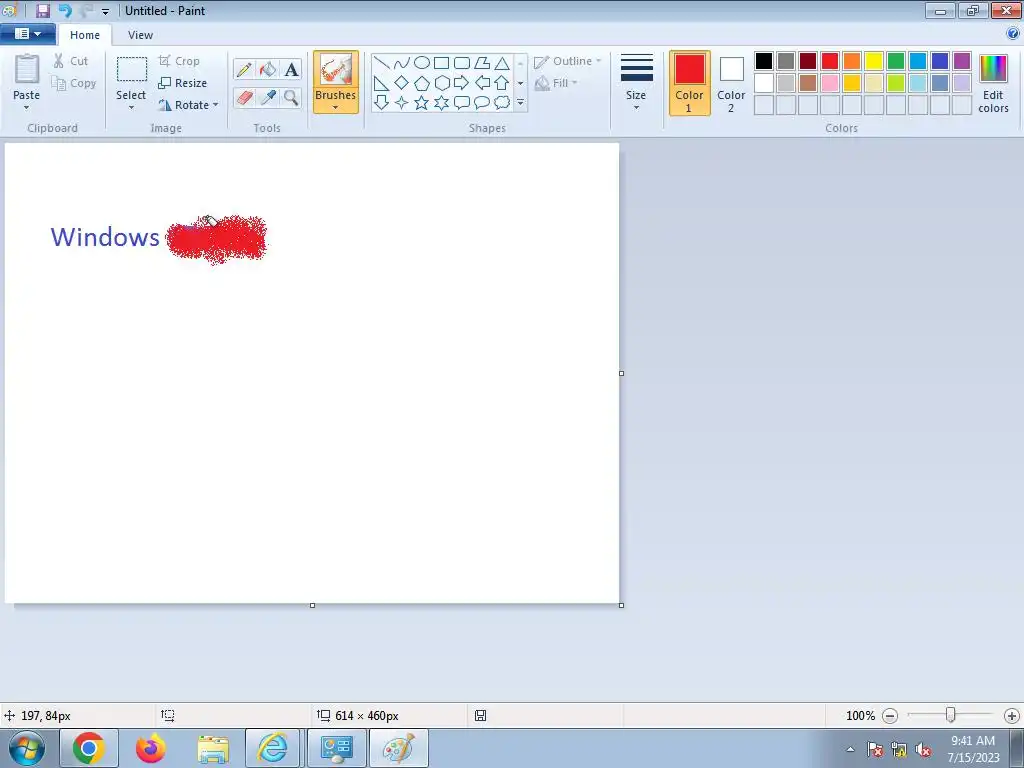
Task: Switch to the View tab
Action: 140,35
